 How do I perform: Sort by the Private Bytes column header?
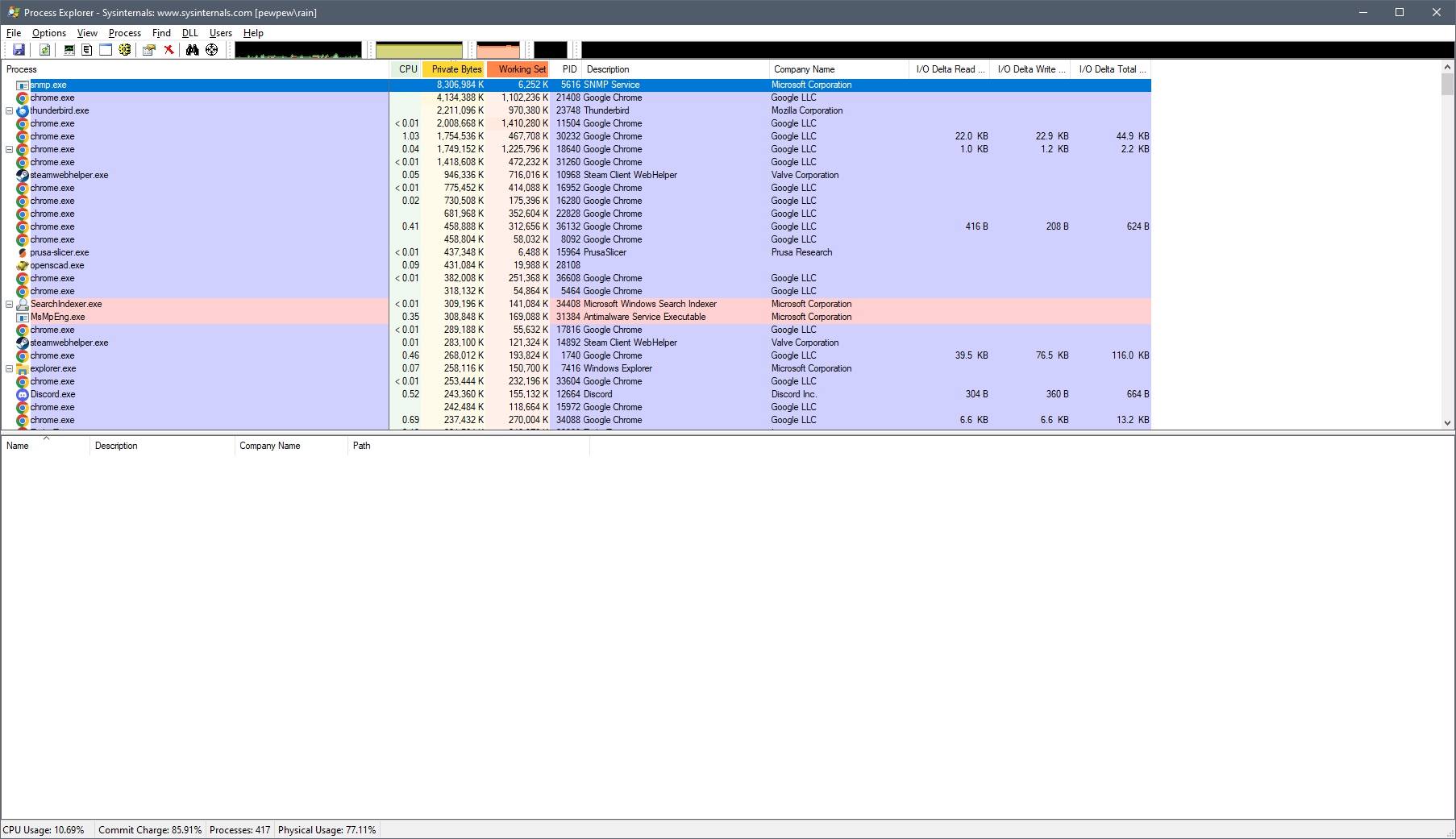point(454,69)
